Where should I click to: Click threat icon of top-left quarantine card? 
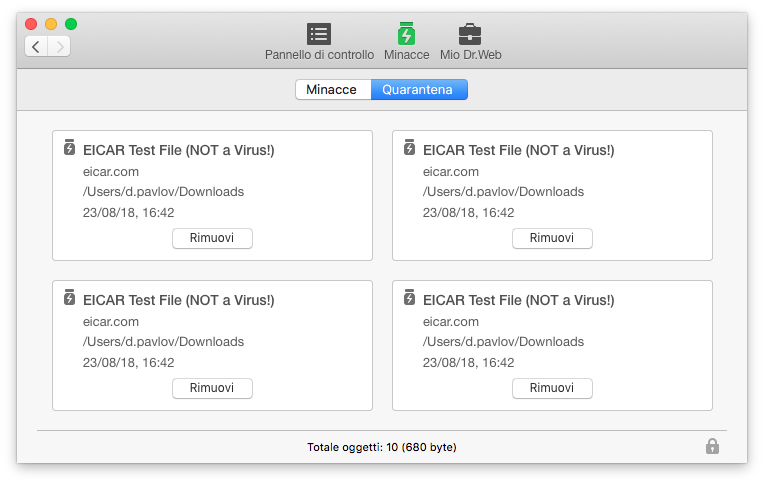coord(69,147)
